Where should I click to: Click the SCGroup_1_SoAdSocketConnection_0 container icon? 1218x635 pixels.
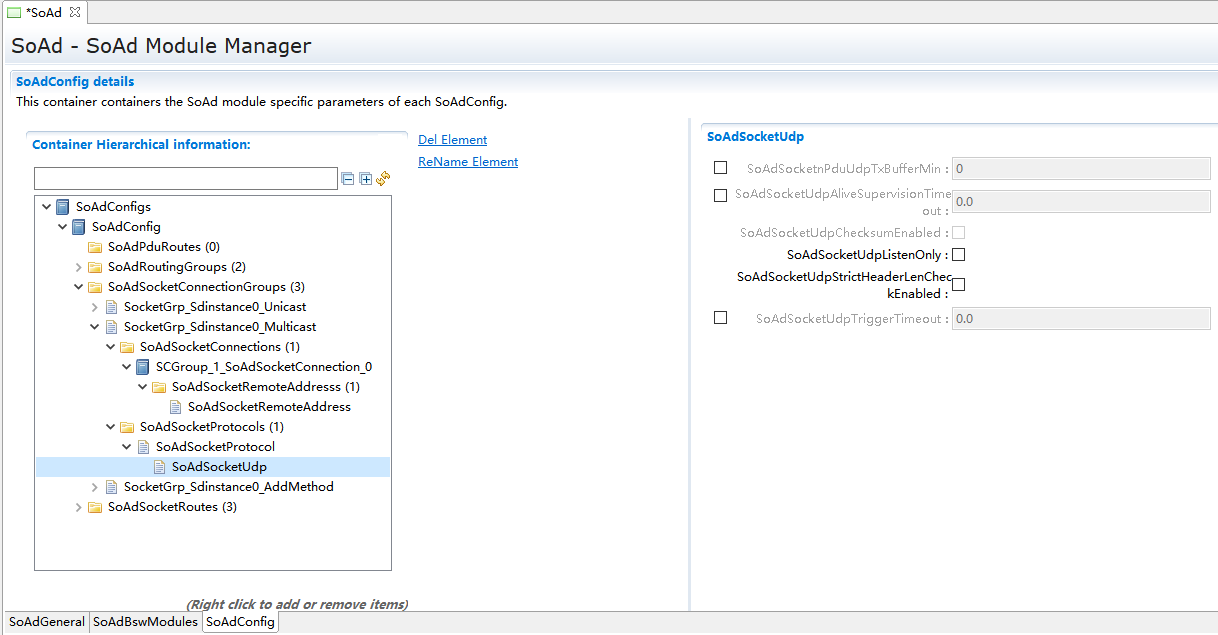(143, 367)
